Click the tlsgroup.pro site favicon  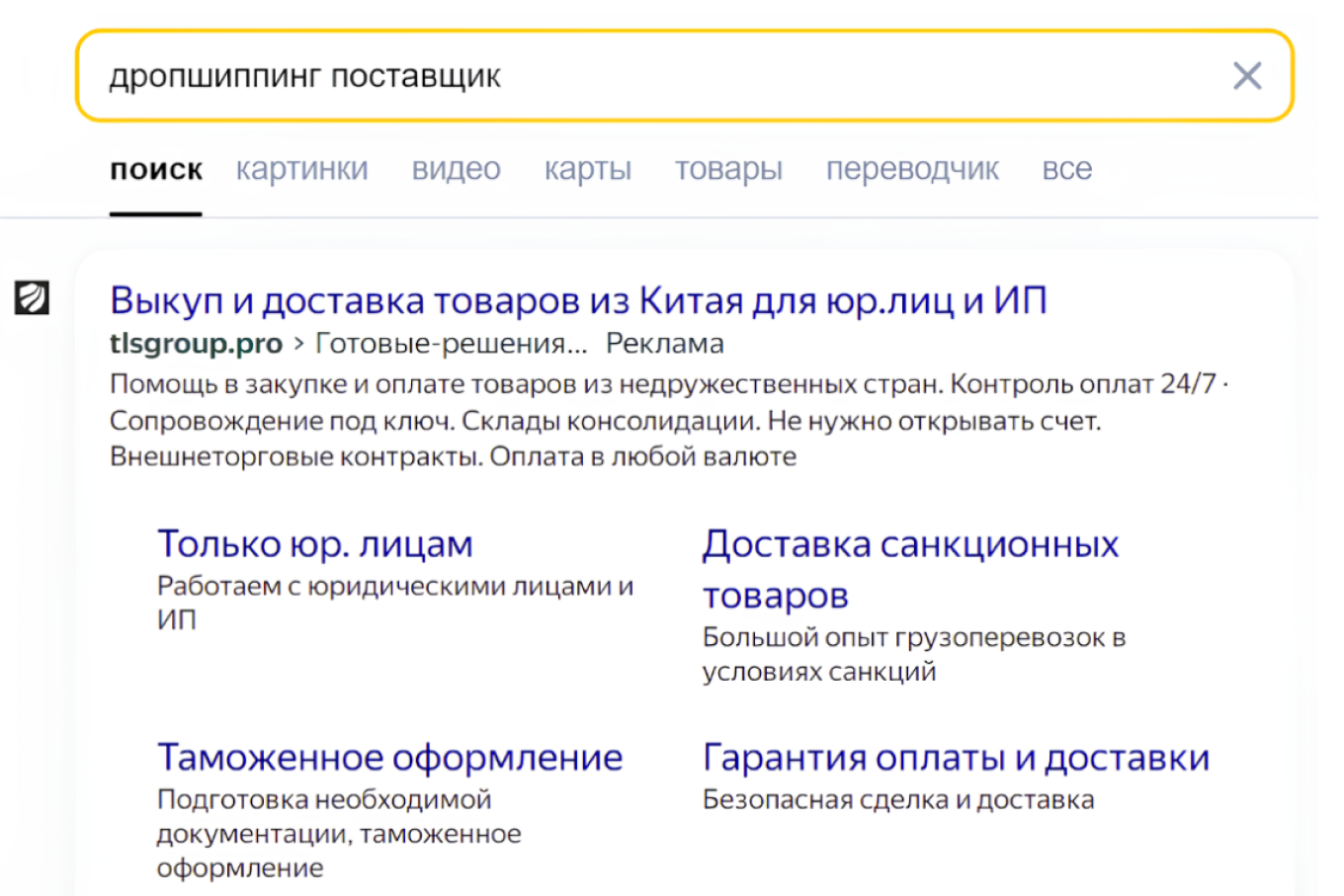tap(33, 297)
